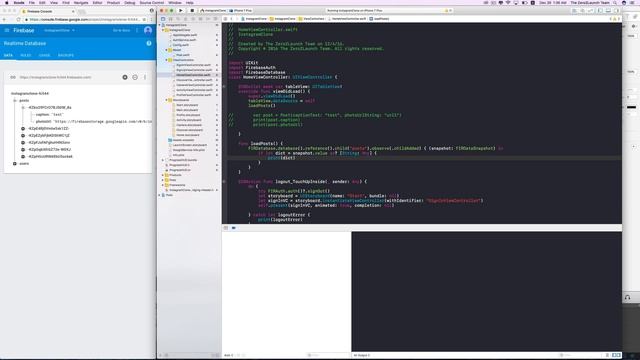Click the remove (minus) icon beside database URL

(135, 77)
